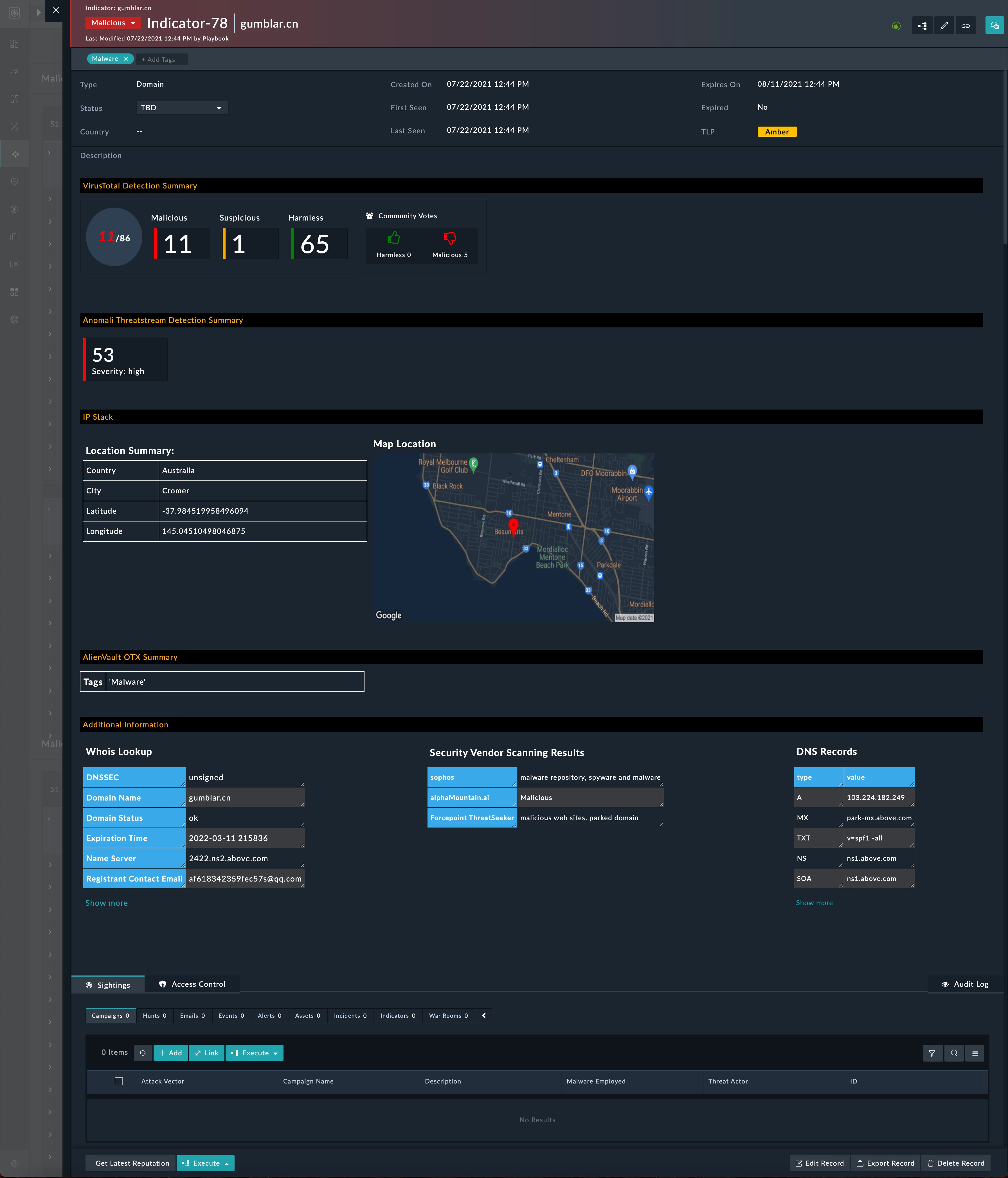Click Show more under Whois Lookup
The width and height of the screenshot is (1008, 1178).
pyautogui.click(x=106, y=903)
